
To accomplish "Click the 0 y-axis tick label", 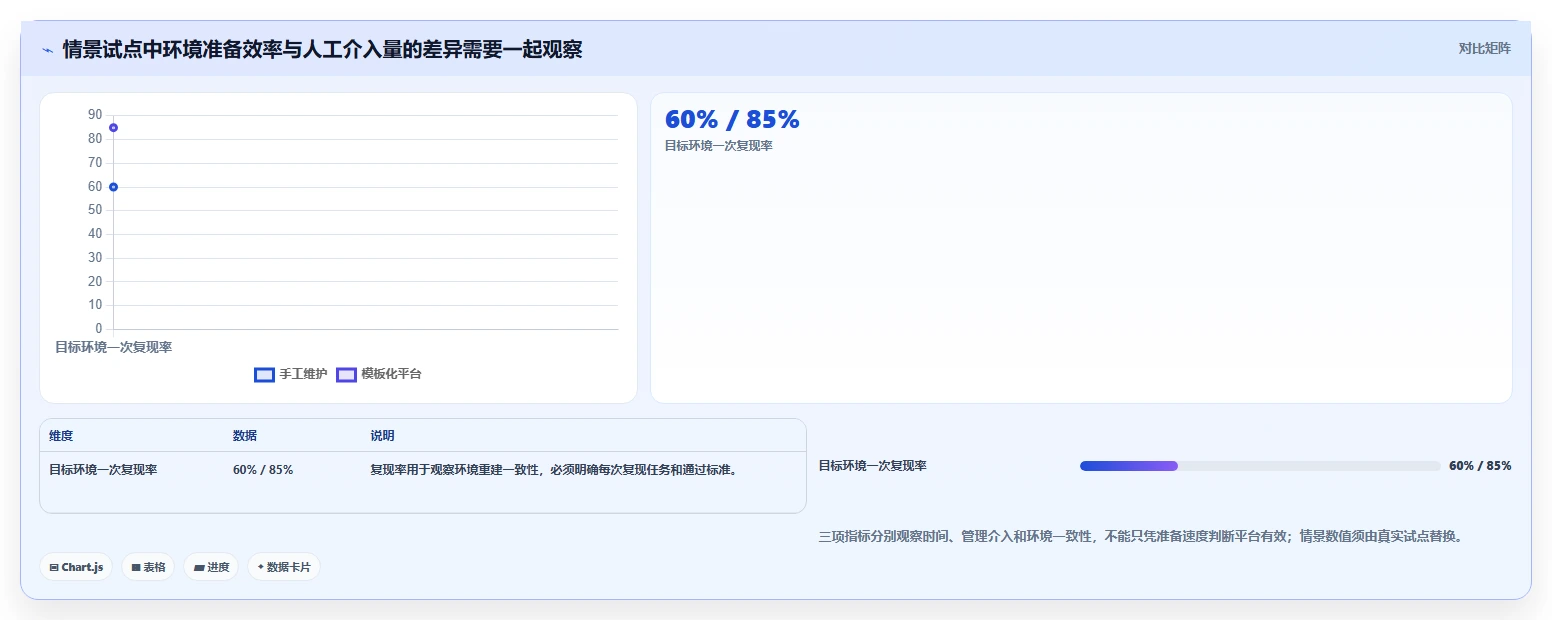I will pyautogui.click(x=98, y=329).
